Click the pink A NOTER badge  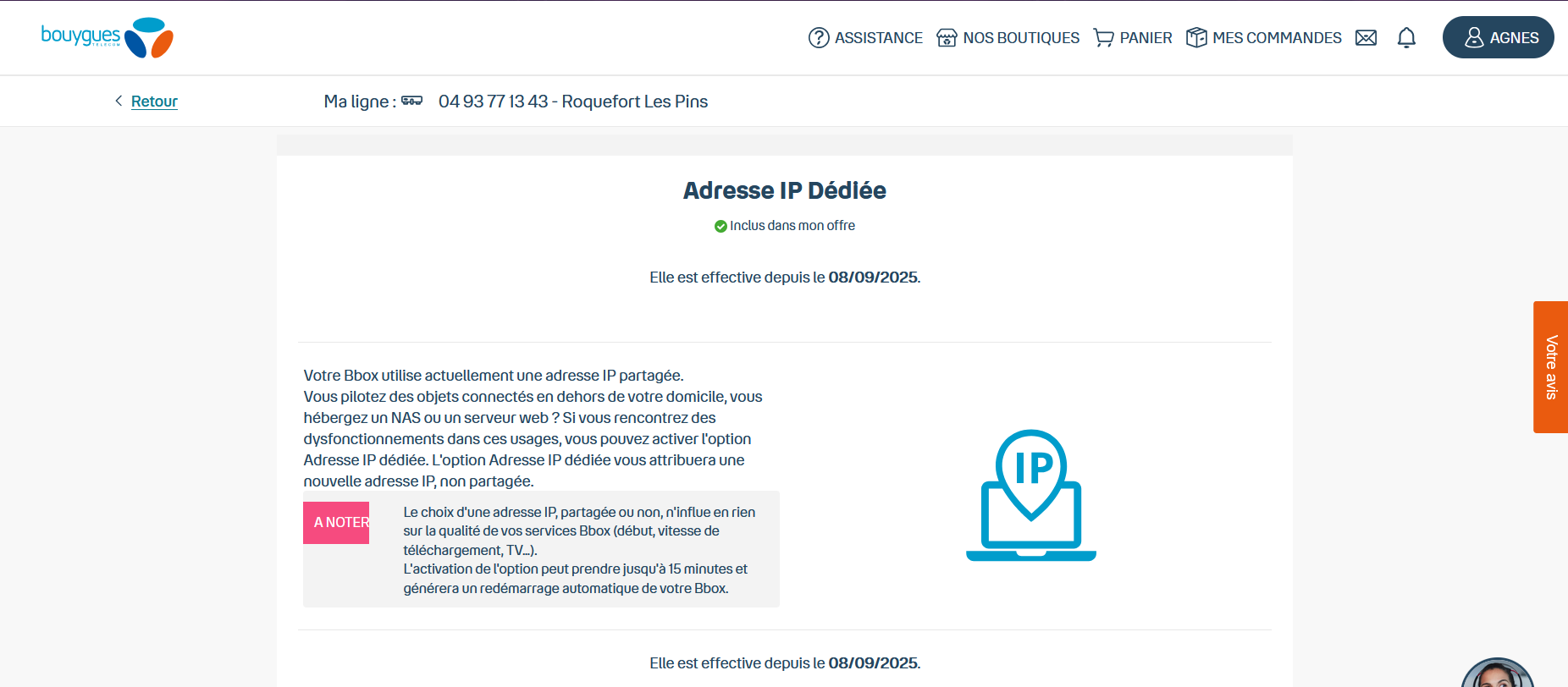pos(336,523)
